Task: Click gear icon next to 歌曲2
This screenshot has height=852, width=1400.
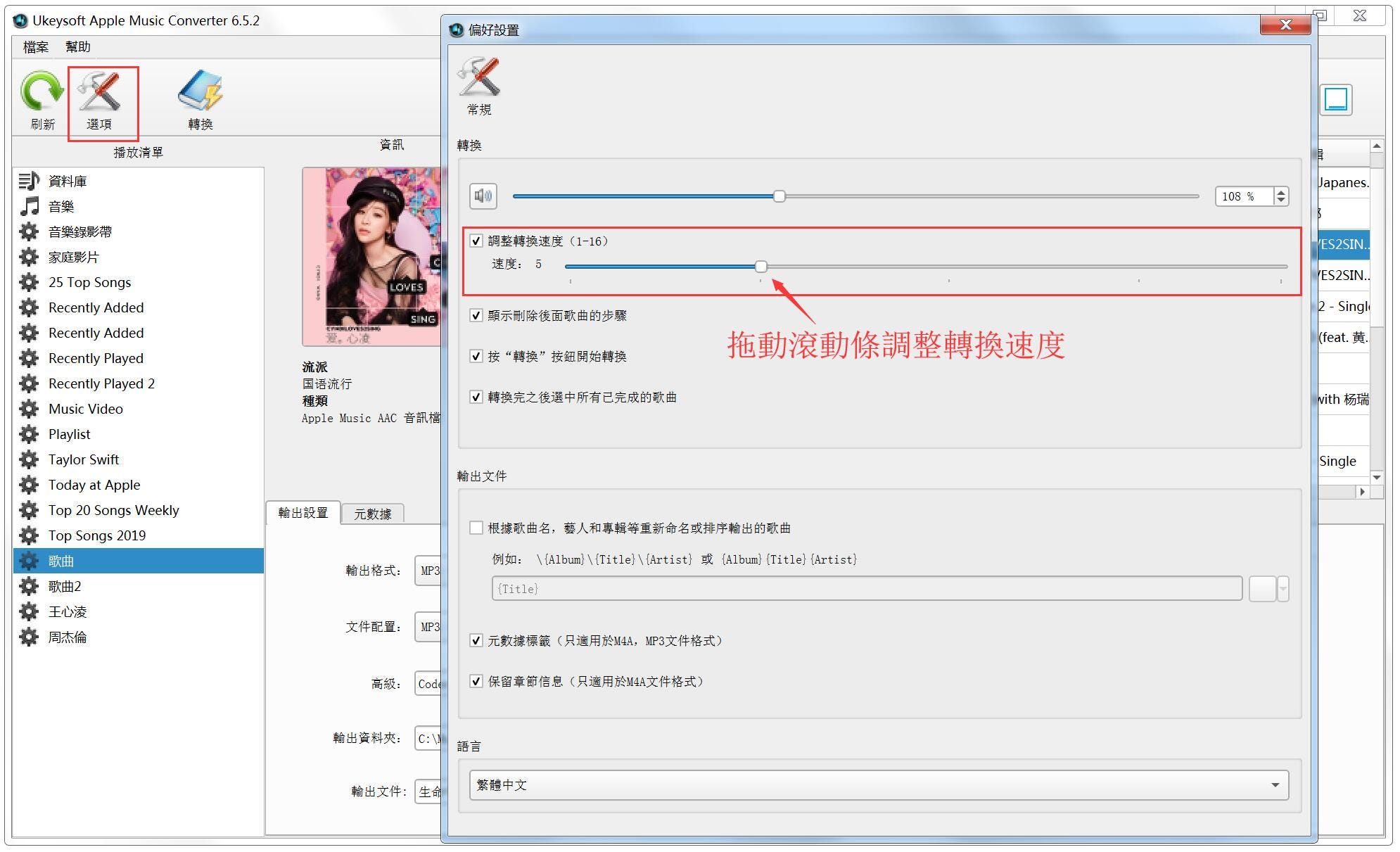Action: click(x=29, y=586)
